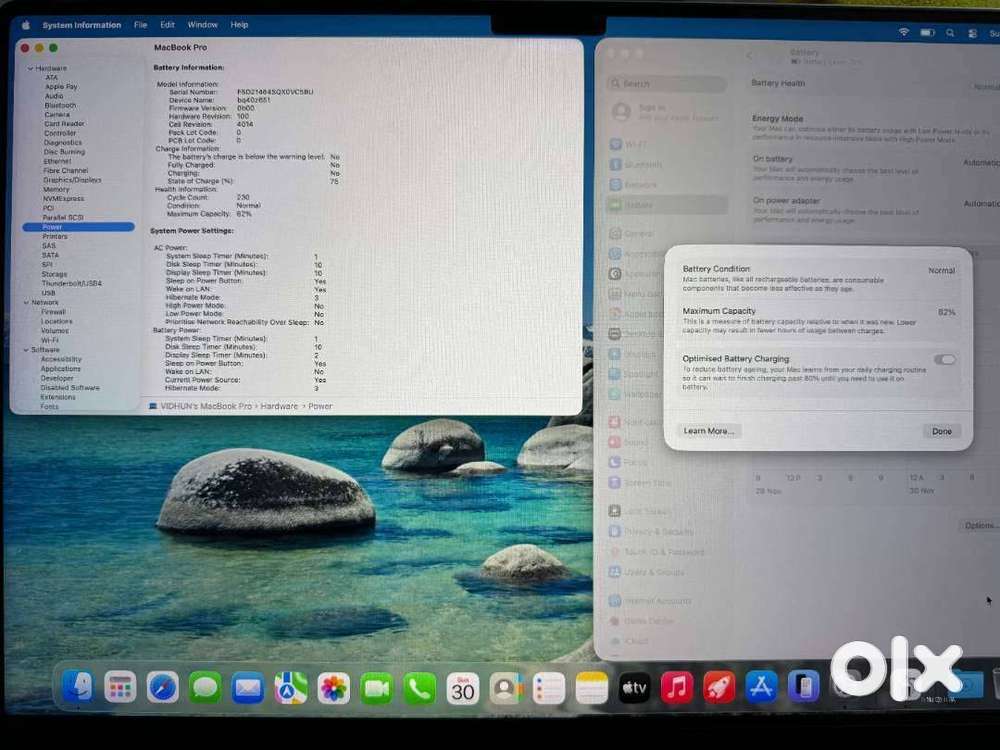
Task: Select Apple Pay in the Hardware list
Action: tap(61, 87)
